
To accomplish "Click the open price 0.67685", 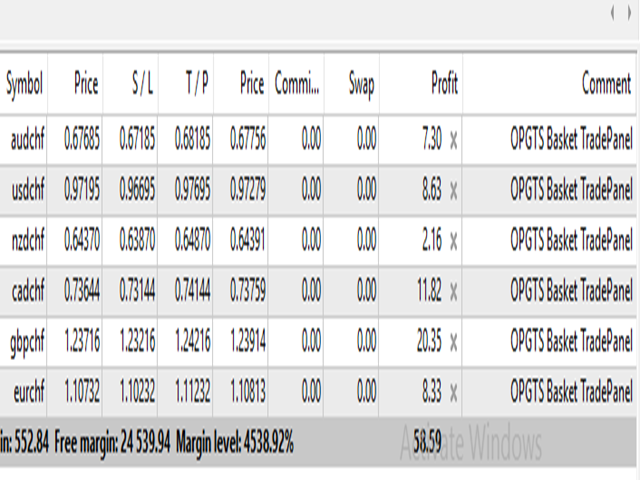I will tap(82, 138).
